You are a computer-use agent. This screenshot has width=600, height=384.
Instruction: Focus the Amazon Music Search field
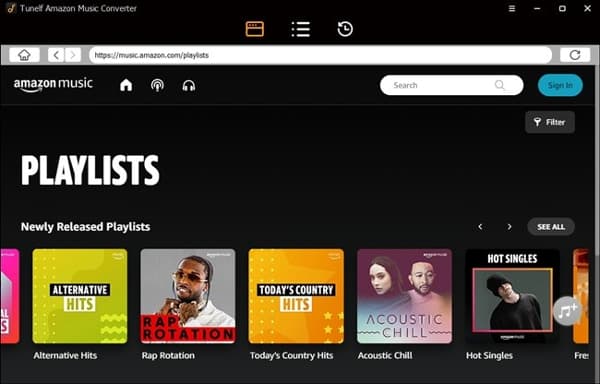coord(452,85)
